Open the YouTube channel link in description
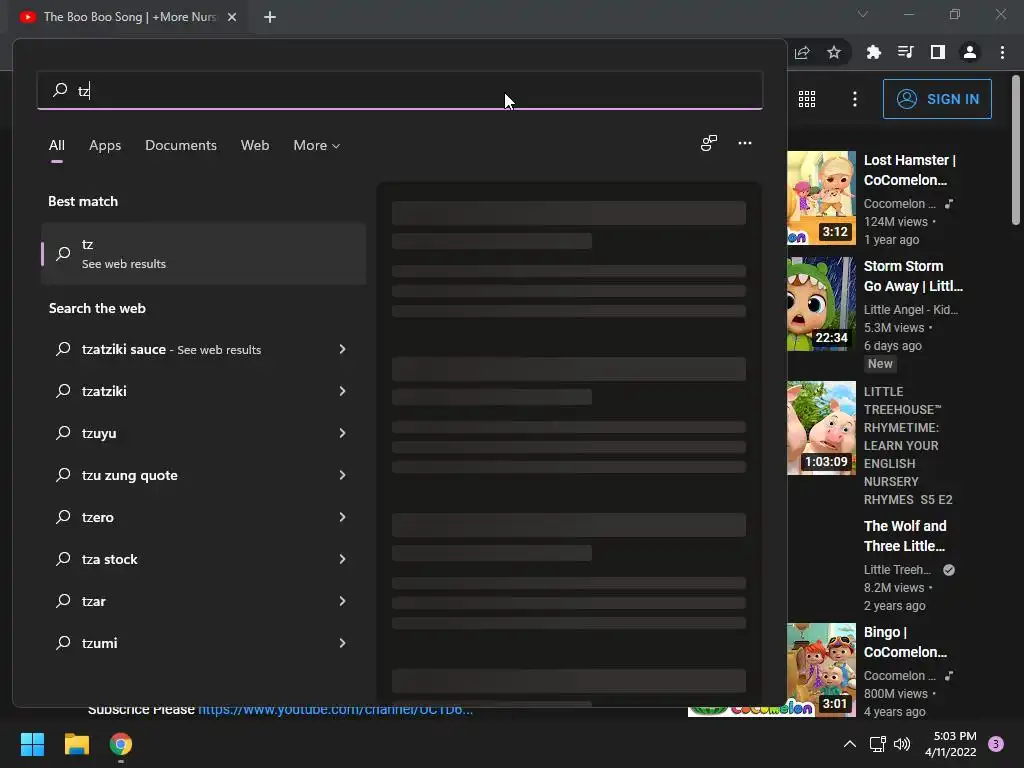The height and width of the screenshot is (768, 1024). coord(335,710)
